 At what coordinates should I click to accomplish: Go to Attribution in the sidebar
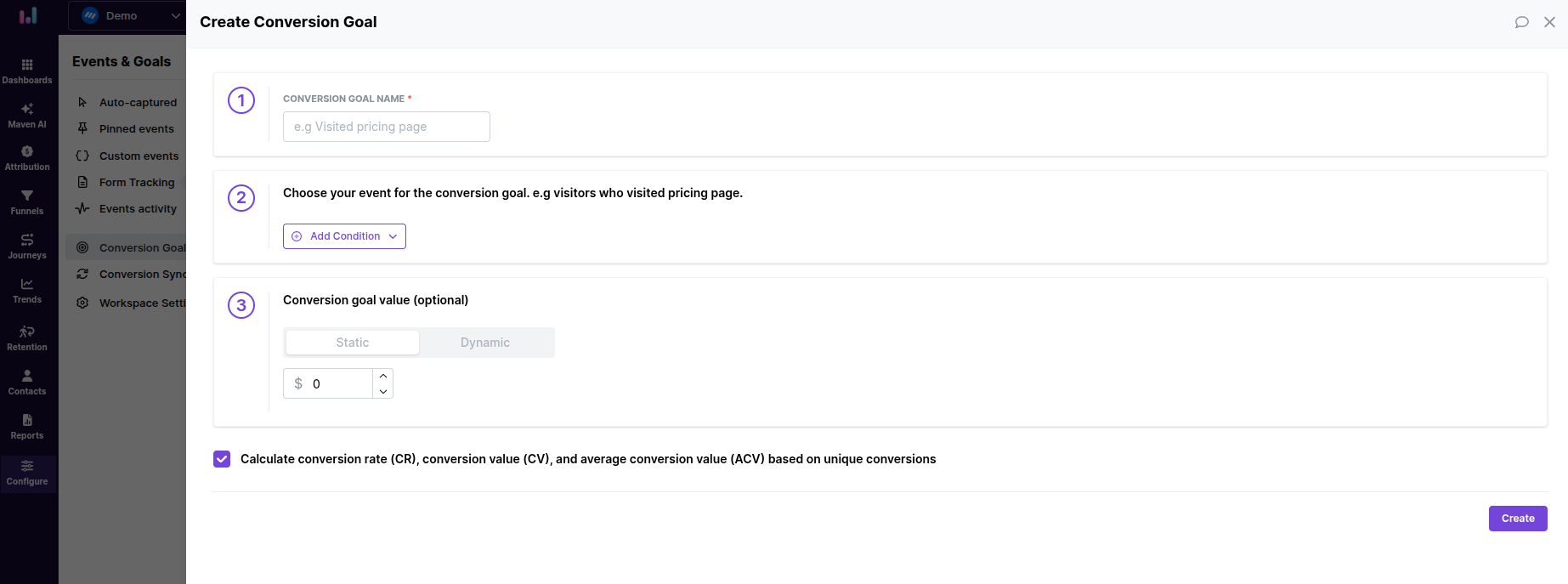(27, 157)
